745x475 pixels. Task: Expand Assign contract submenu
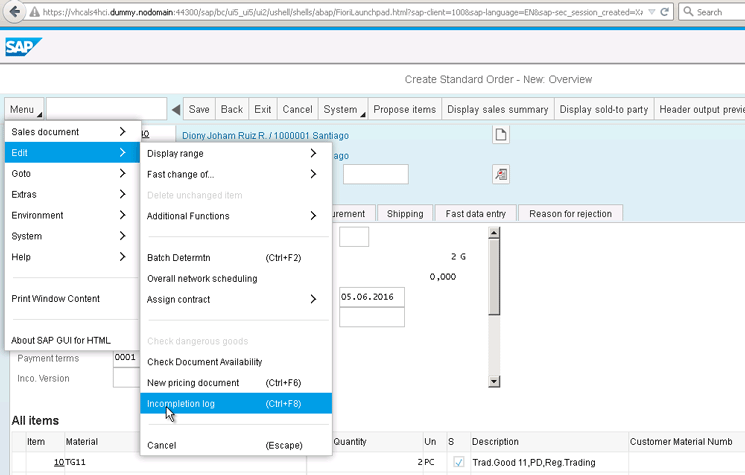[x=236, y=299]
